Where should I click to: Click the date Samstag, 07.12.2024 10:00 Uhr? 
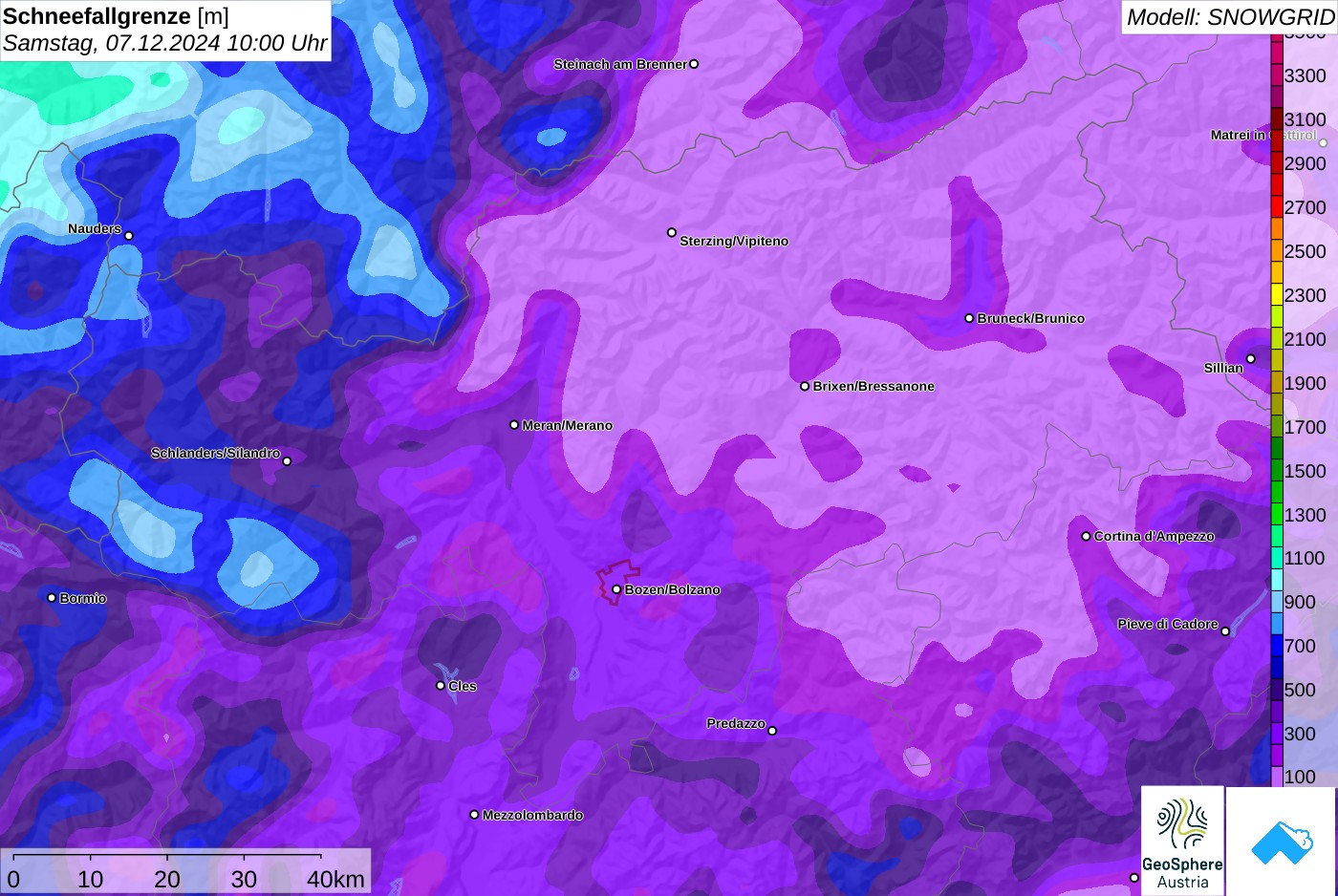164,44
